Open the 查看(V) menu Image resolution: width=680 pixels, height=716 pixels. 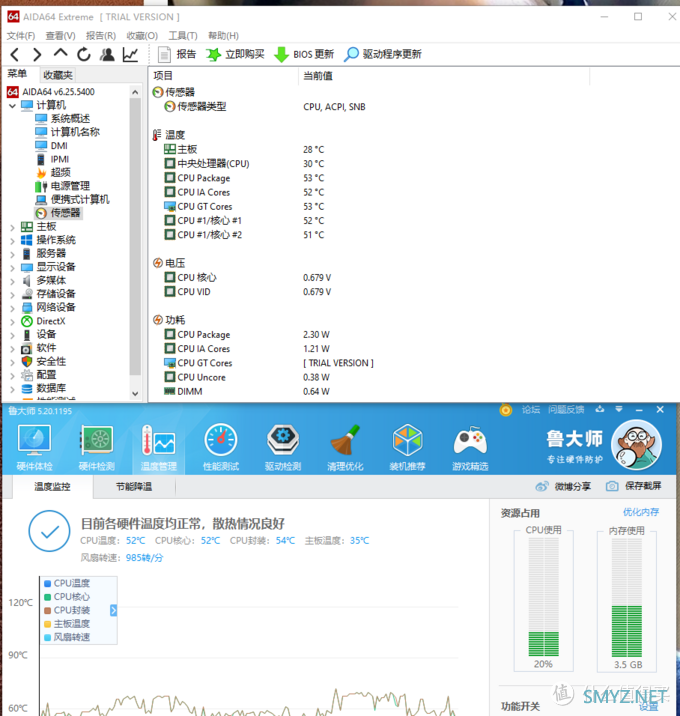60,36
